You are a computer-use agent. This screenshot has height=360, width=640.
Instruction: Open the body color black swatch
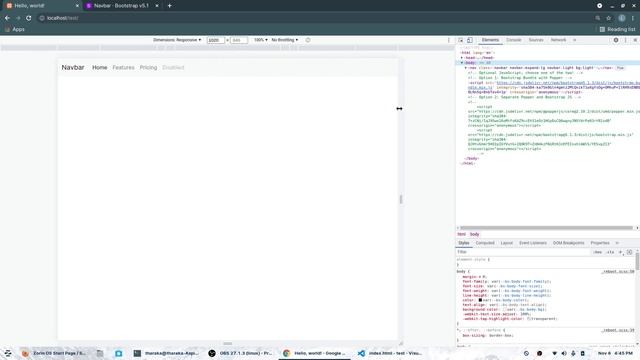[480, 300]
